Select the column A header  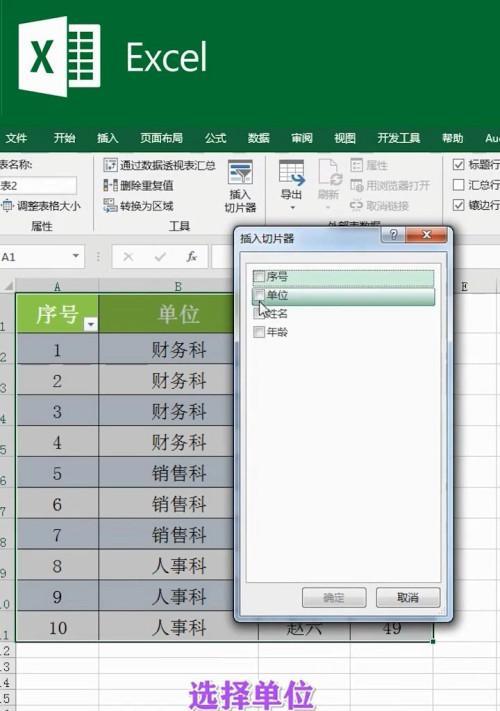click(57, 286)
